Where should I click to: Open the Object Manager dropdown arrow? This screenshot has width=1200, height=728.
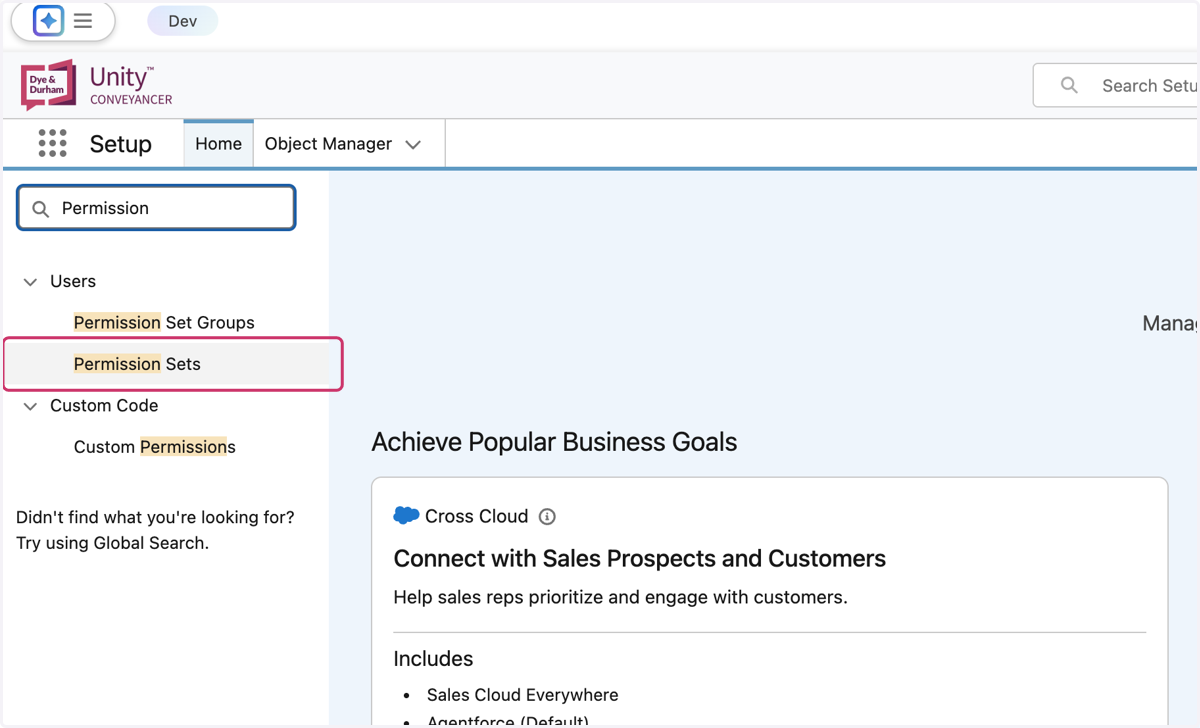point(413,145)
